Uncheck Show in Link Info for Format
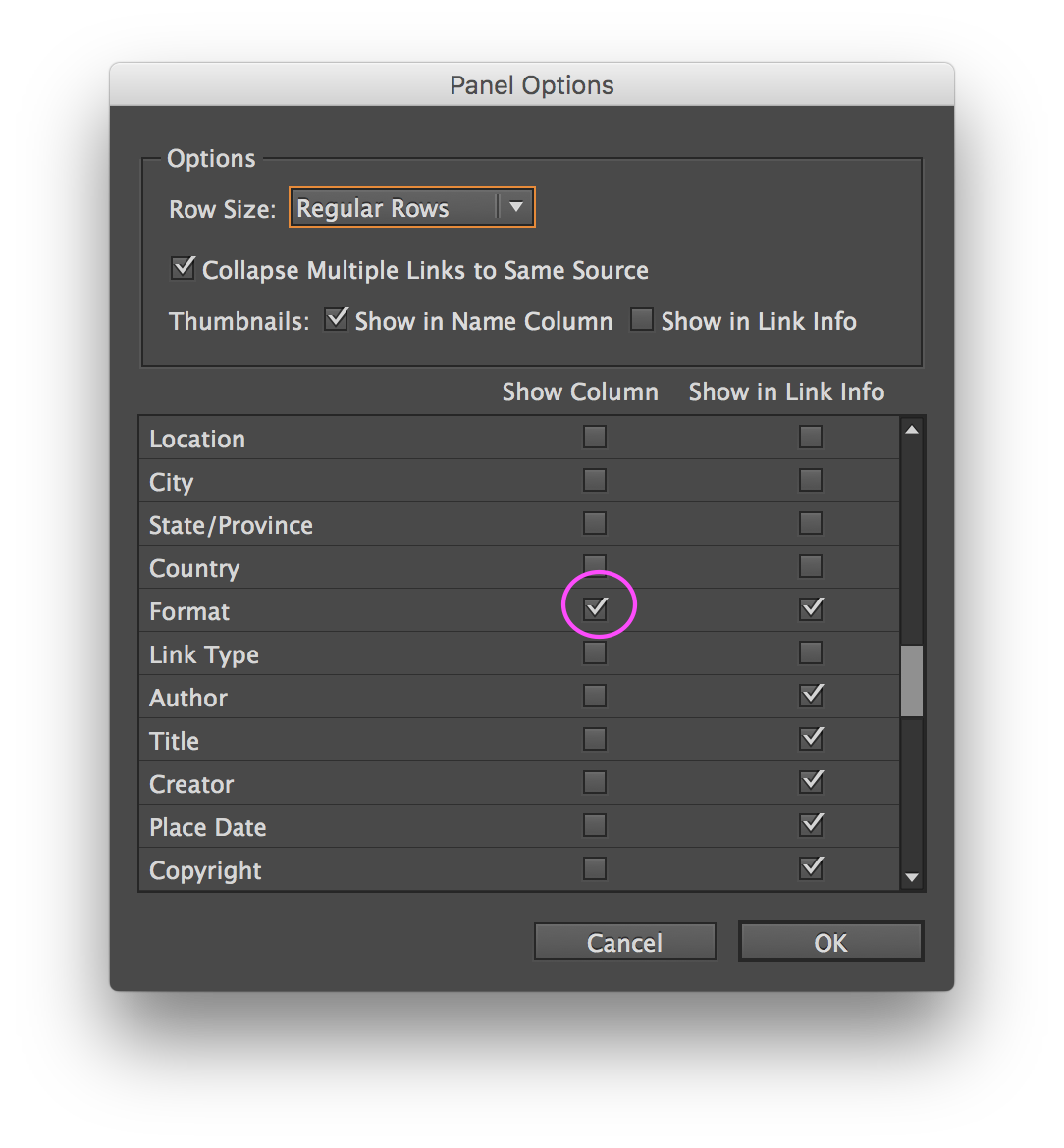The image size is (1064, 1148). [x=811, y=608]
